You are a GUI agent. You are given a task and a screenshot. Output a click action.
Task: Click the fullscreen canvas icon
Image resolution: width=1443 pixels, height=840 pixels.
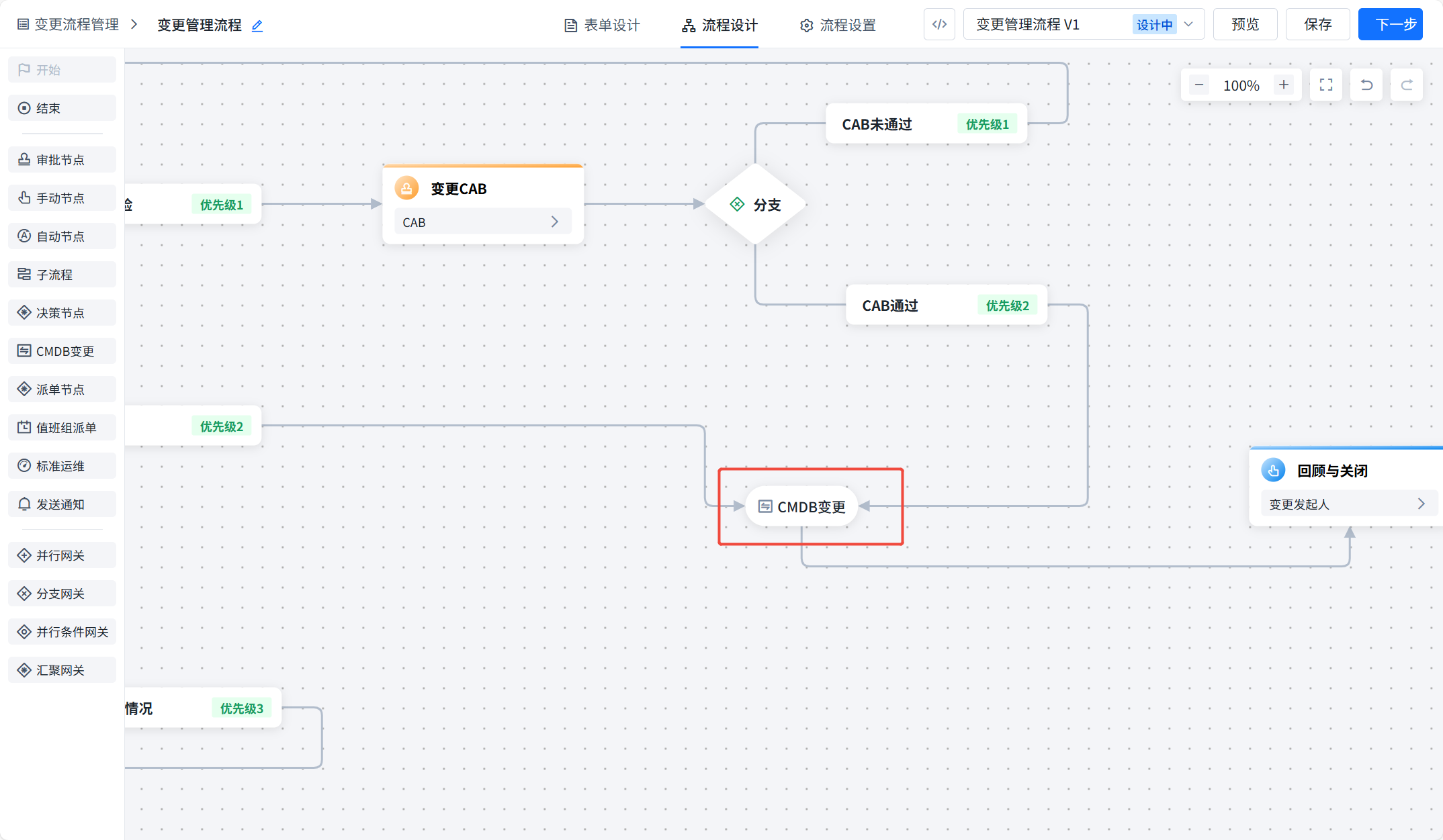coord(1325,85)
